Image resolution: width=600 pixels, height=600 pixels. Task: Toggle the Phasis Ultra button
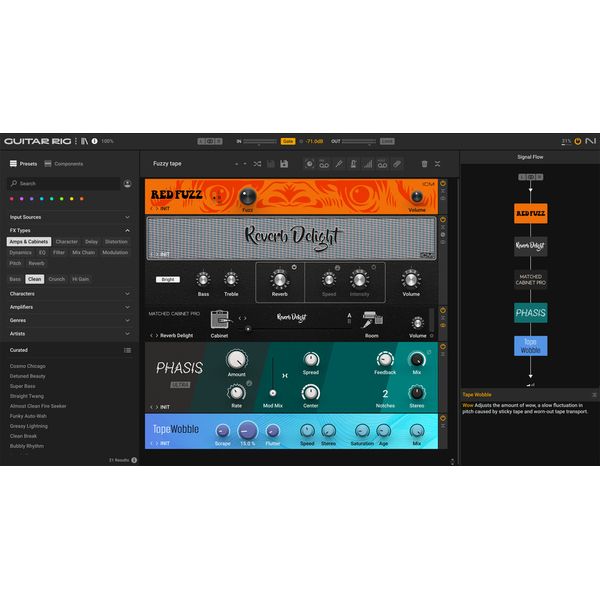click(x=180, y=385)
